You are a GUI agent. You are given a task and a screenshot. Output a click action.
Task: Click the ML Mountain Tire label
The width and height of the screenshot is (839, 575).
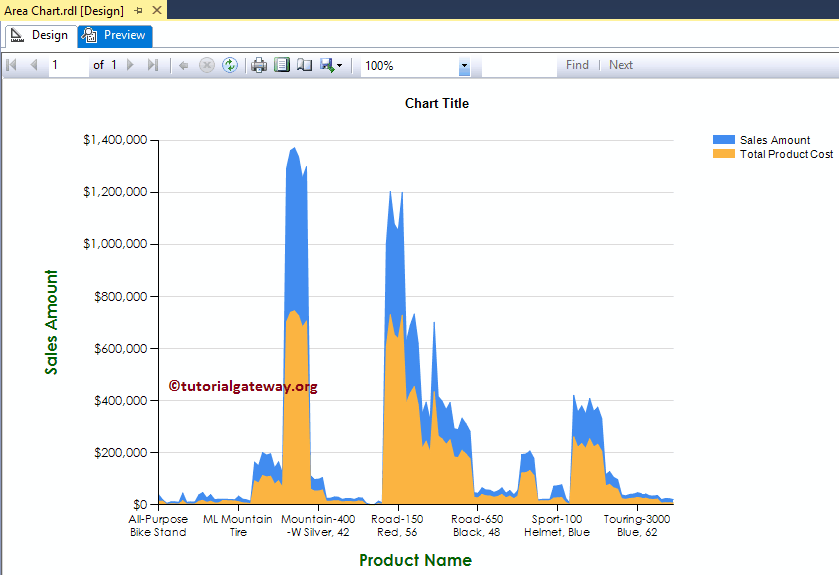(x=238, y=525)
